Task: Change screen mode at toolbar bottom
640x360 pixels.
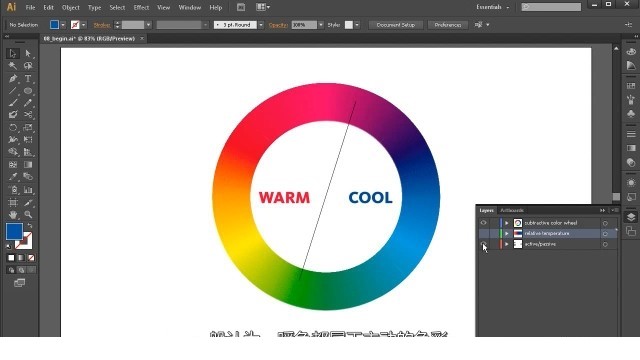Action: click(x=19, y=283)
